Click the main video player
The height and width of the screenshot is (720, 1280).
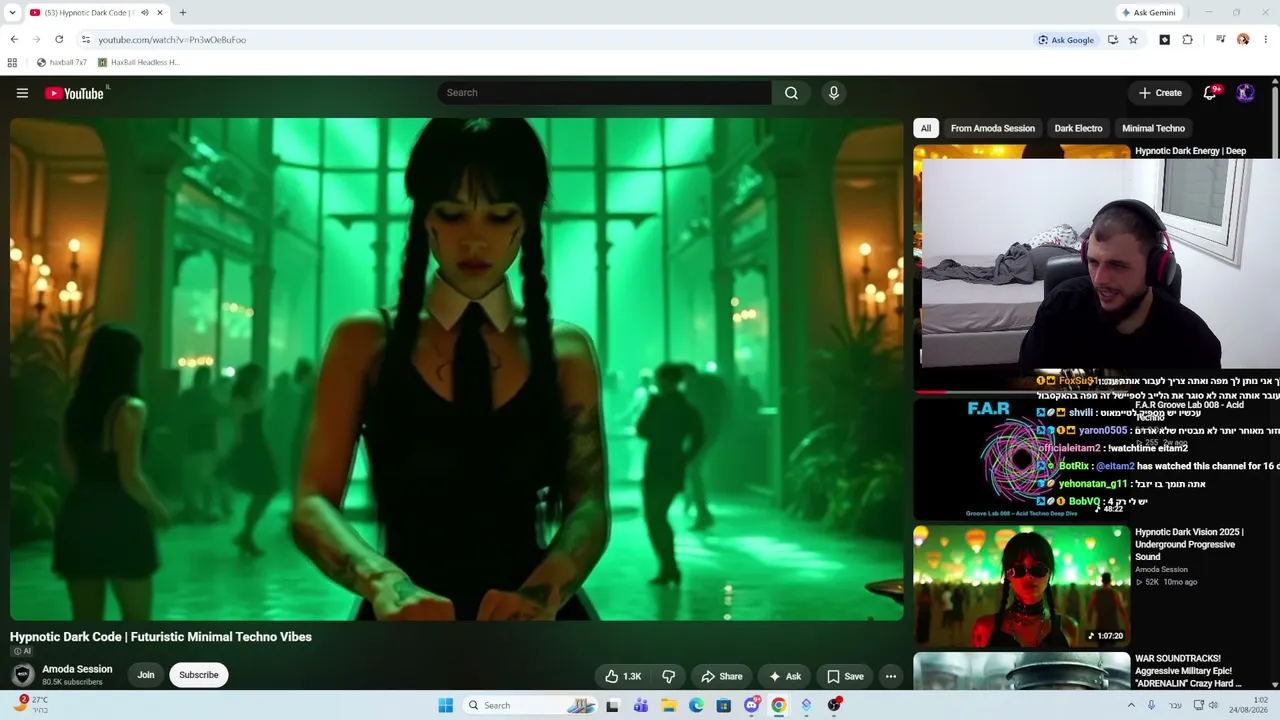click(x=457, y=369)
